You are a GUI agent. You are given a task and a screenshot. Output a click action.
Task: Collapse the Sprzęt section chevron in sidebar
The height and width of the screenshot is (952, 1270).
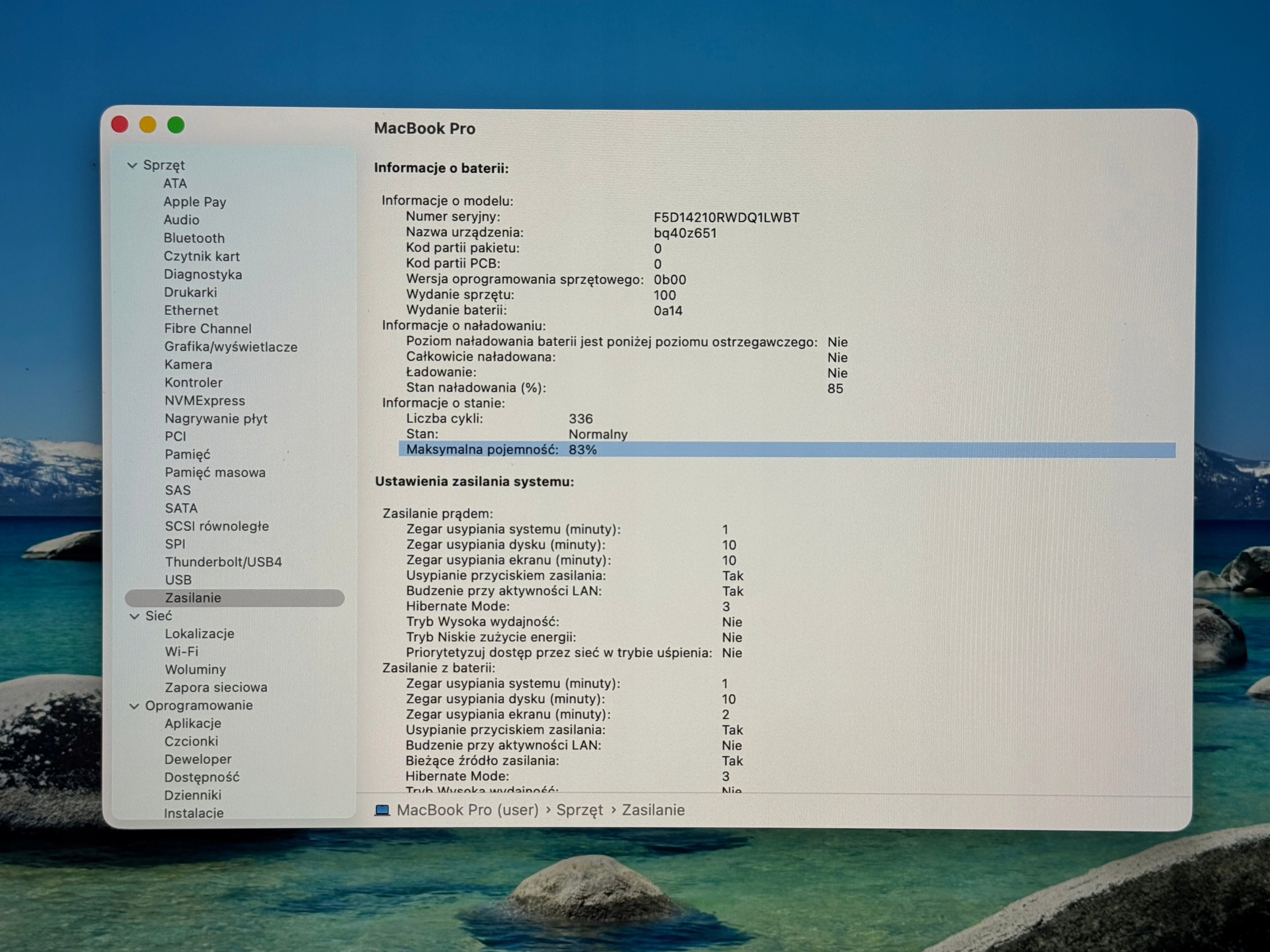tap(132, 165)
